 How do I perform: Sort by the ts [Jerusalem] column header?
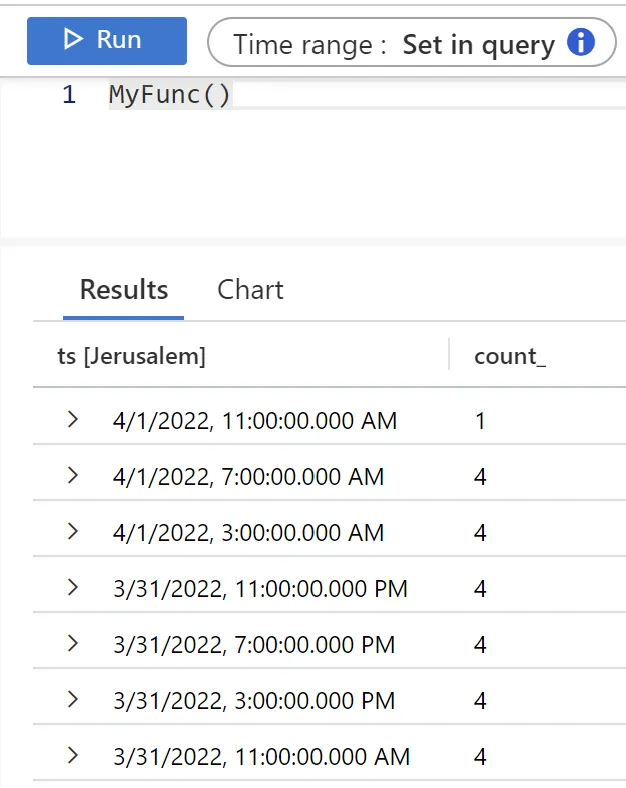pyautogui.click(x=132, y=357)
